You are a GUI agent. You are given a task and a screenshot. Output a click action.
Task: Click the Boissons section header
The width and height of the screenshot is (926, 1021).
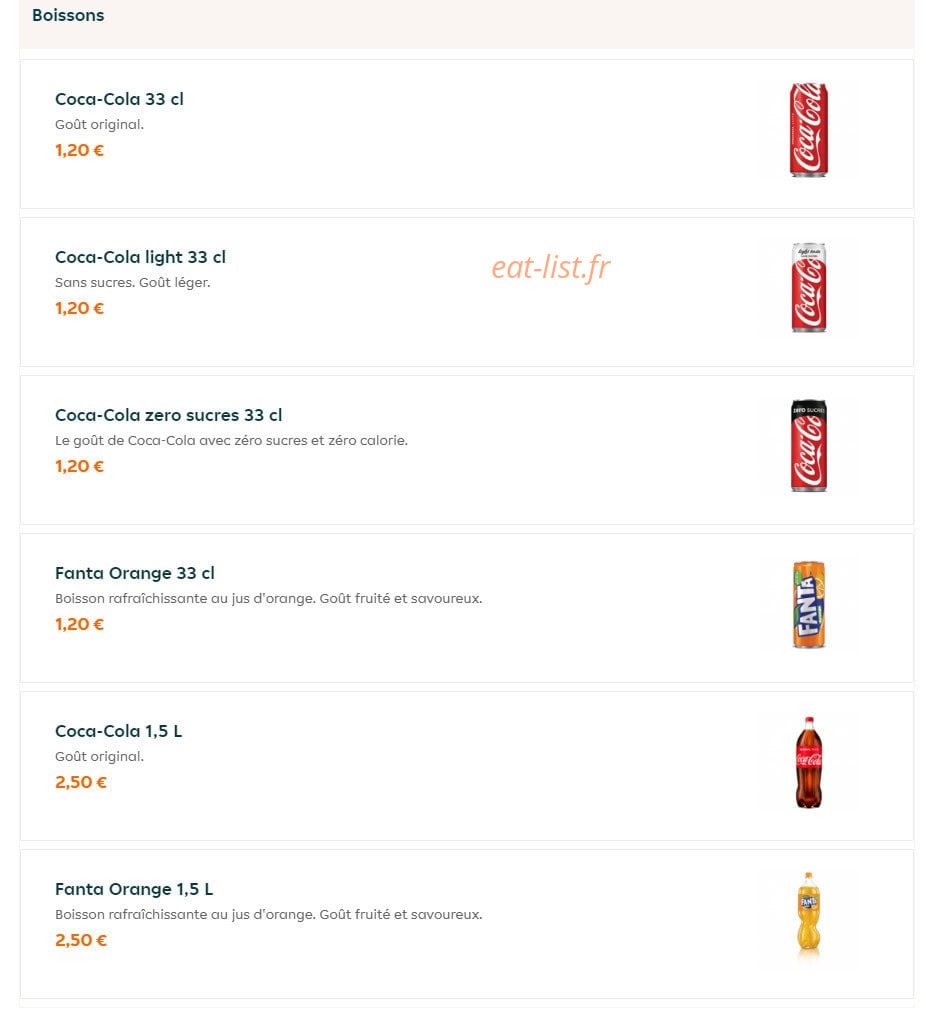[x=68, y=15]
